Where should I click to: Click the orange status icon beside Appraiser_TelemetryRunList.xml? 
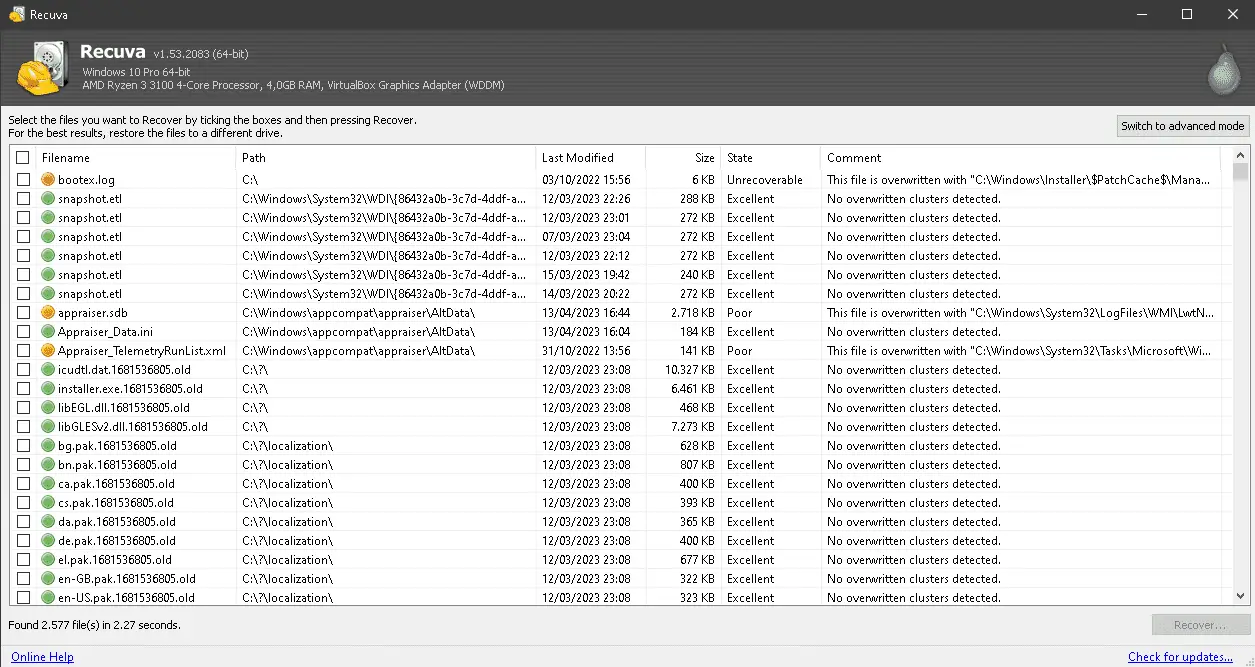48,351
